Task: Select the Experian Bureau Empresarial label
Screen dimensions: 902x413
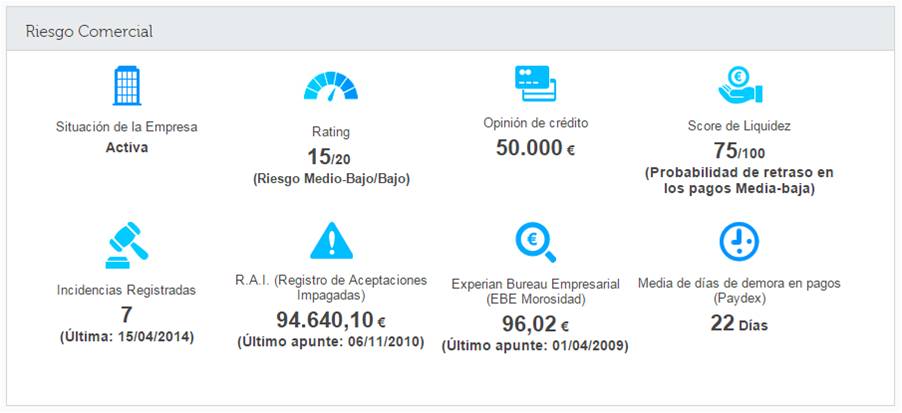Action: pos(536,285)
